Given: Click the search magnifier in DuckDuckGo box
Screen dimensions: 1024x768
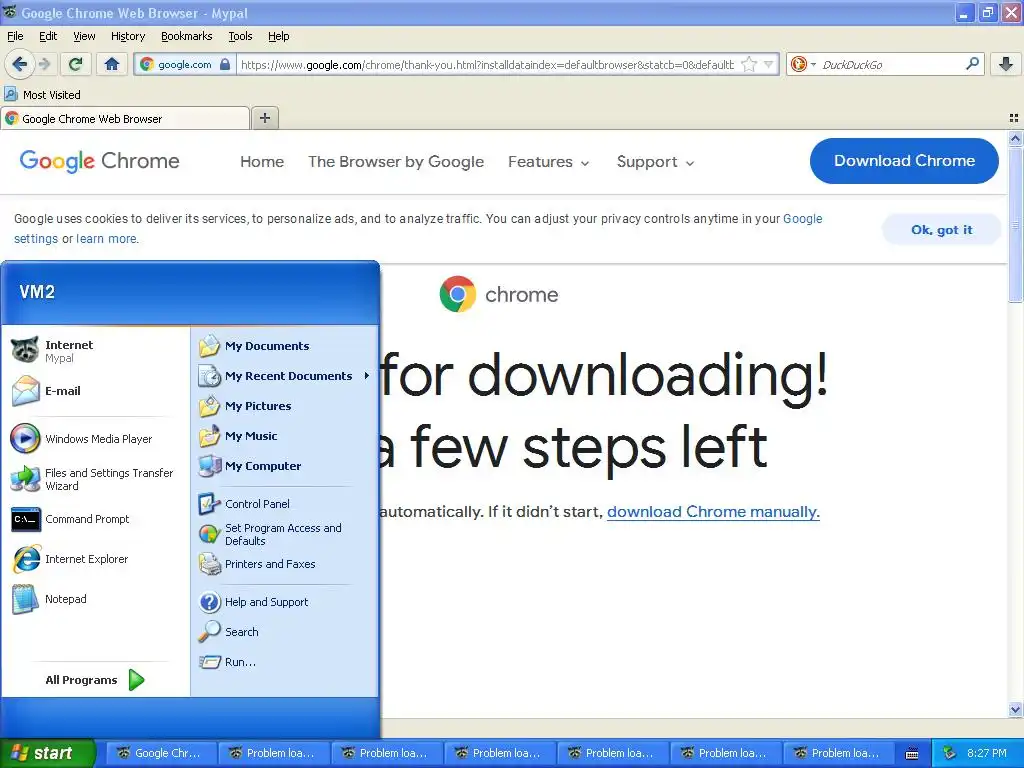Looking at the screenshot, I should (x=972, y=64).
